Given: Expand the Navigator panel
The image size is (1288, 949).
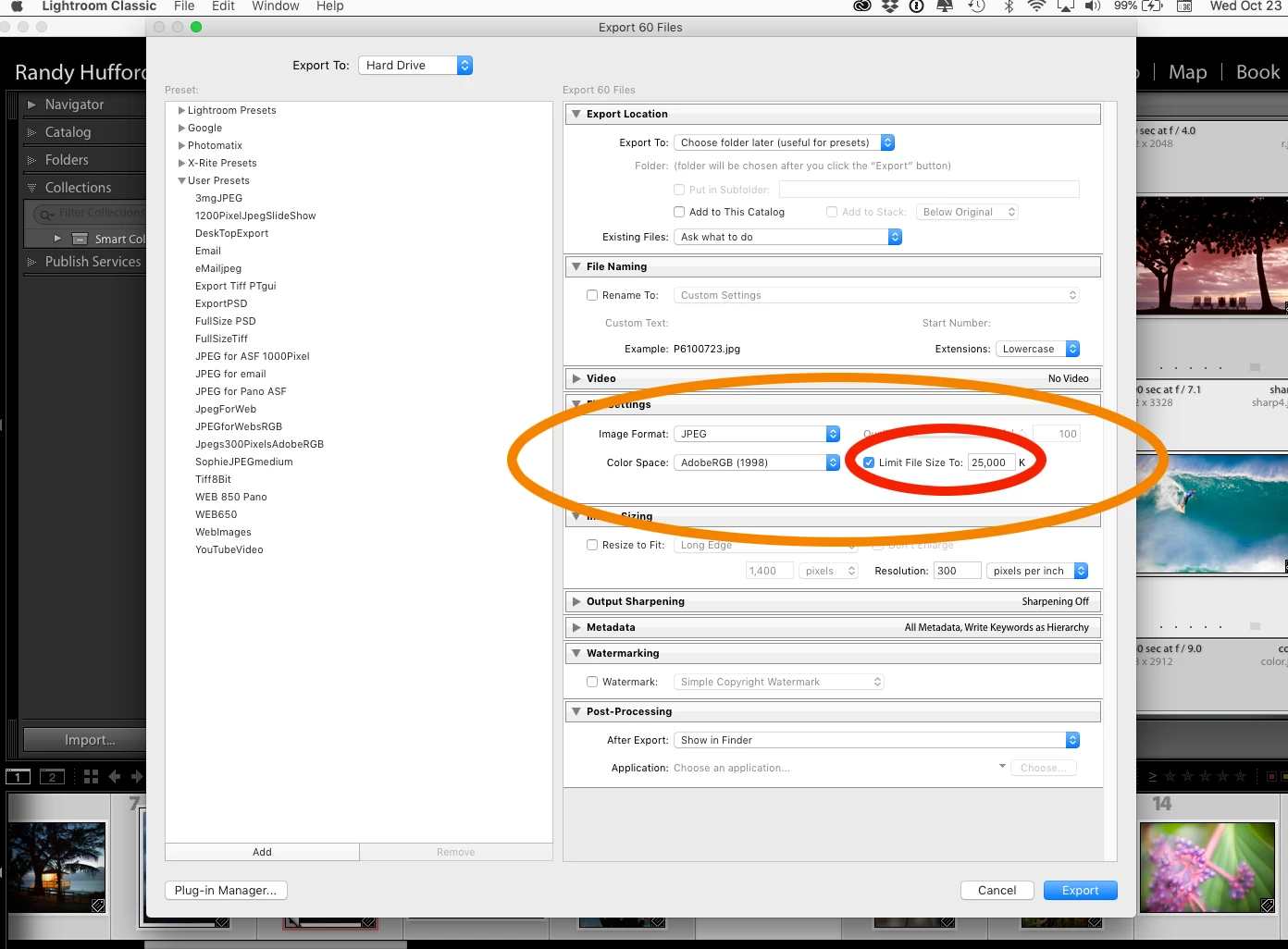Looking at the screenshot, I should coord(31,105).
